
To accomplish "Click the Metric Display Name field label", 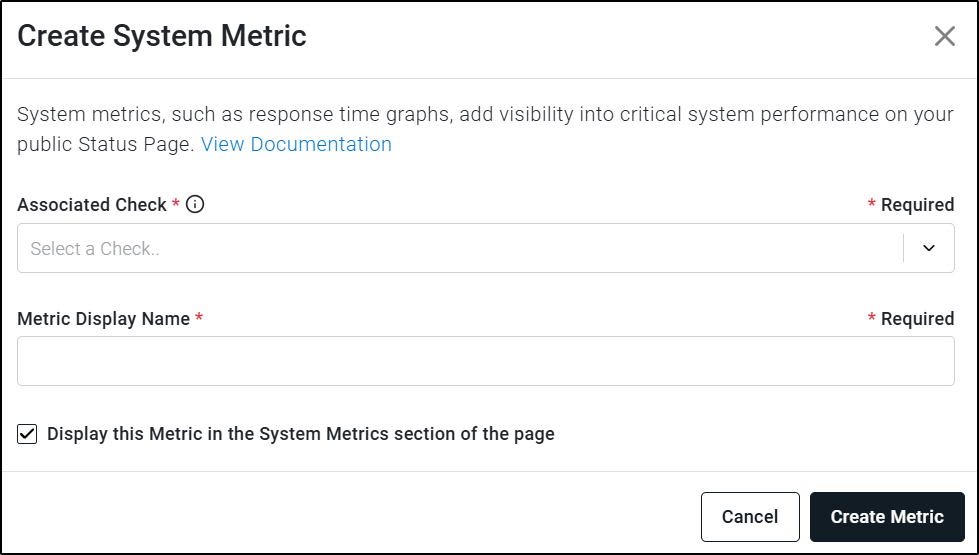I will pyautogui.click(x=104, y=318).
